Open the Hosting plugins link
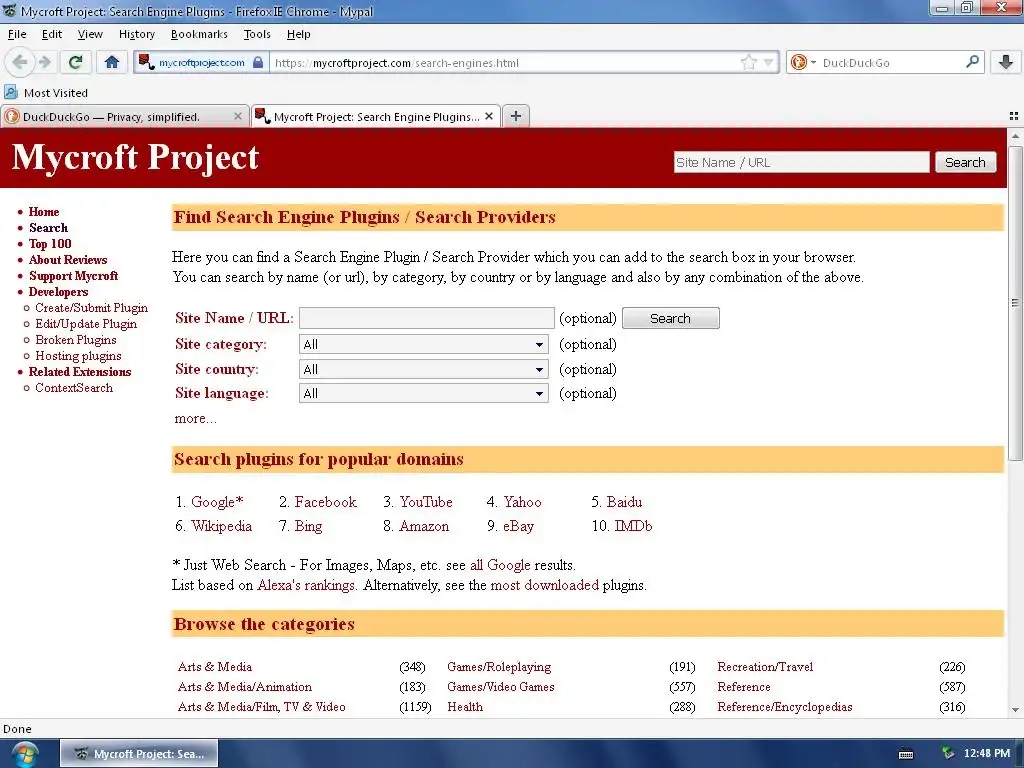 pyautogui.click(x=78, y=356)
